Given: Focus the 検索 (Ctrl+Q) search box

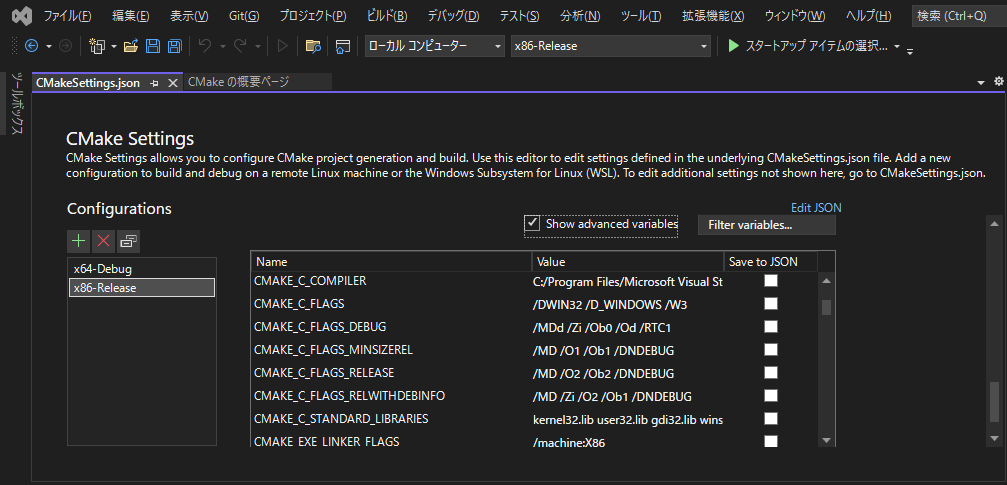Looking at the screenshot, I should click(x=958, y=16).
